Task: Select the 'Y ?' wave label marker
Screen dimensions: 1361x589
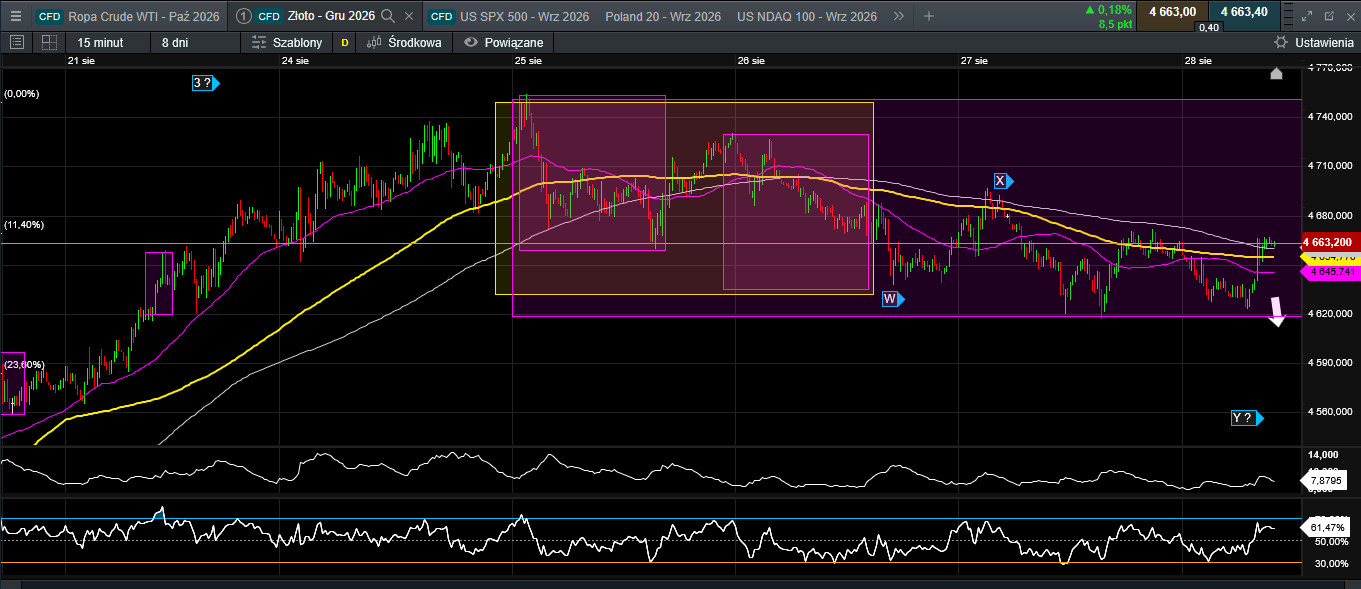Action: pos(1247,418)
